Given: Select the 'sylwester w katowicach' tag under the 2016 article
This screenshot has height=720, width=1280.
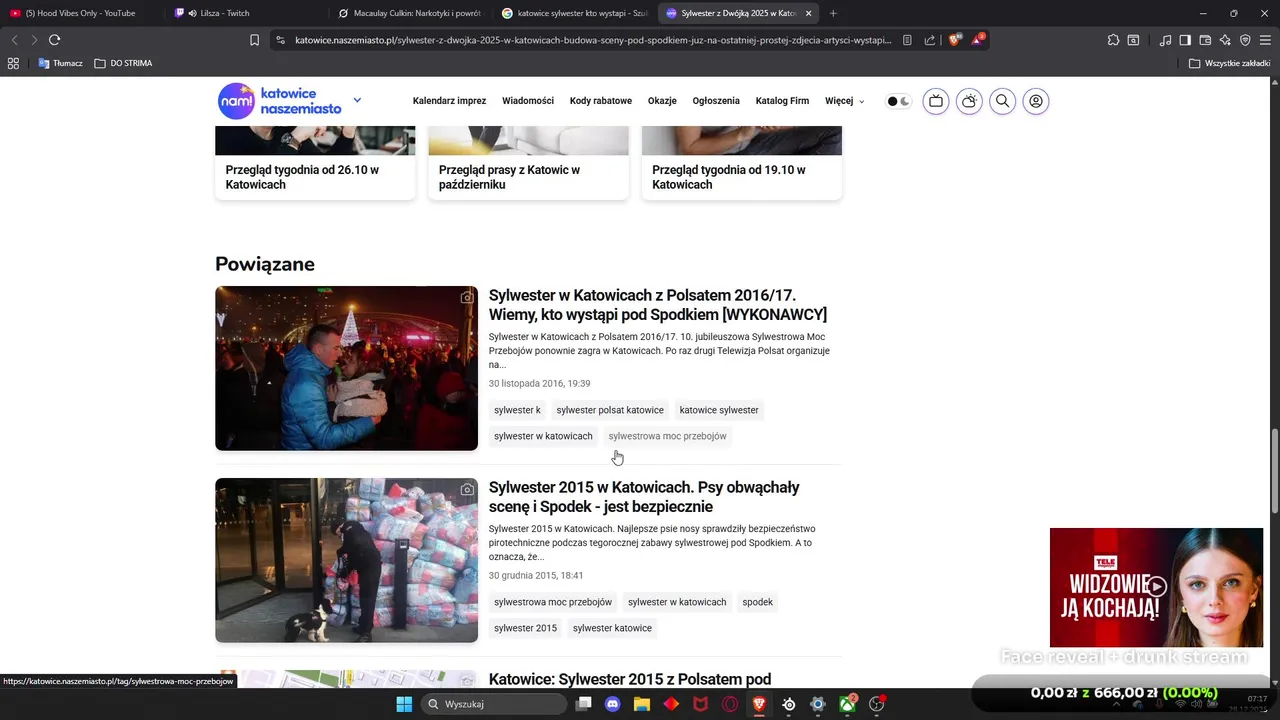Looking at the screenshot, I should (543, 436).
